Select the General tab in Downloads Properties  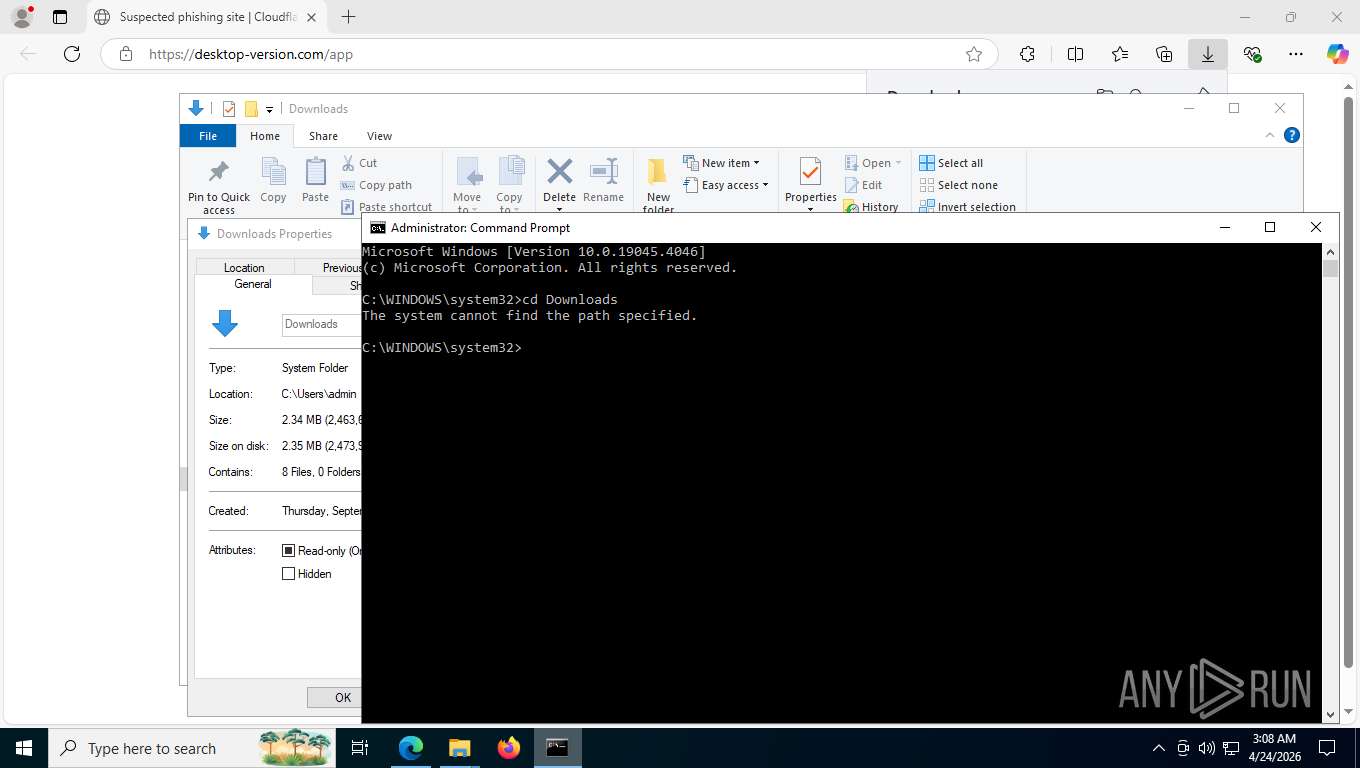click(x=253, y=284)
